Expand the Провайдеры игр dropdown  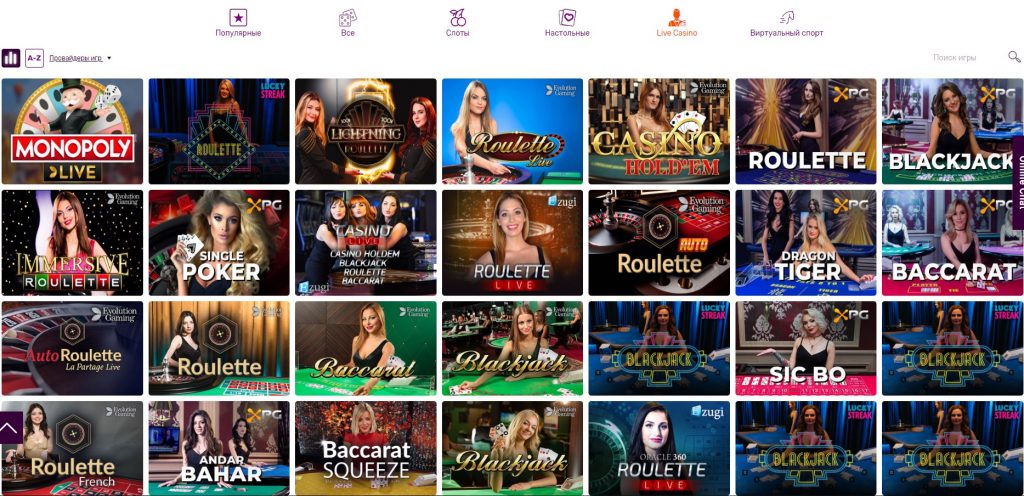point(80,58)
